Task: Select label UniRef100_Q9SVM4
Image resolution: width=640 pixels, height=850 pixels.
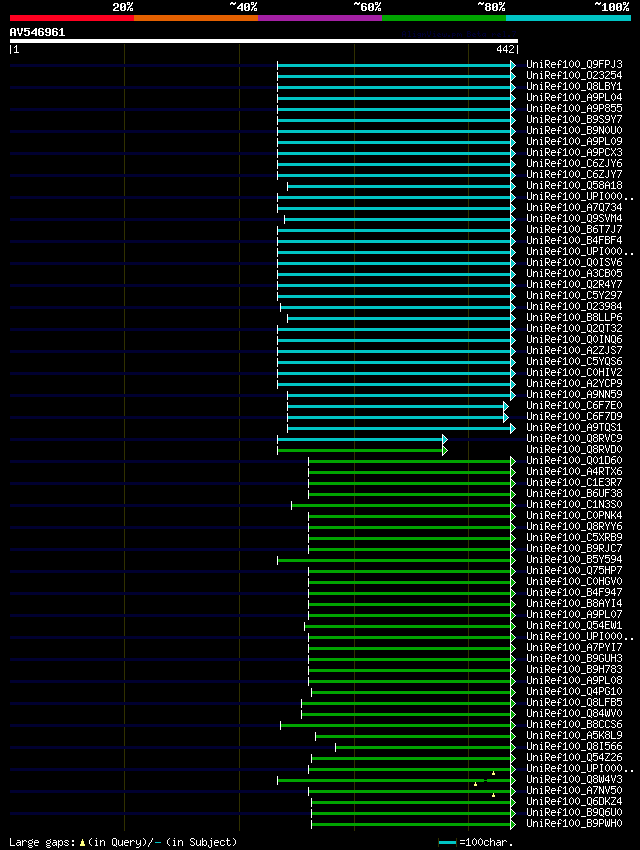Action: 574,218
